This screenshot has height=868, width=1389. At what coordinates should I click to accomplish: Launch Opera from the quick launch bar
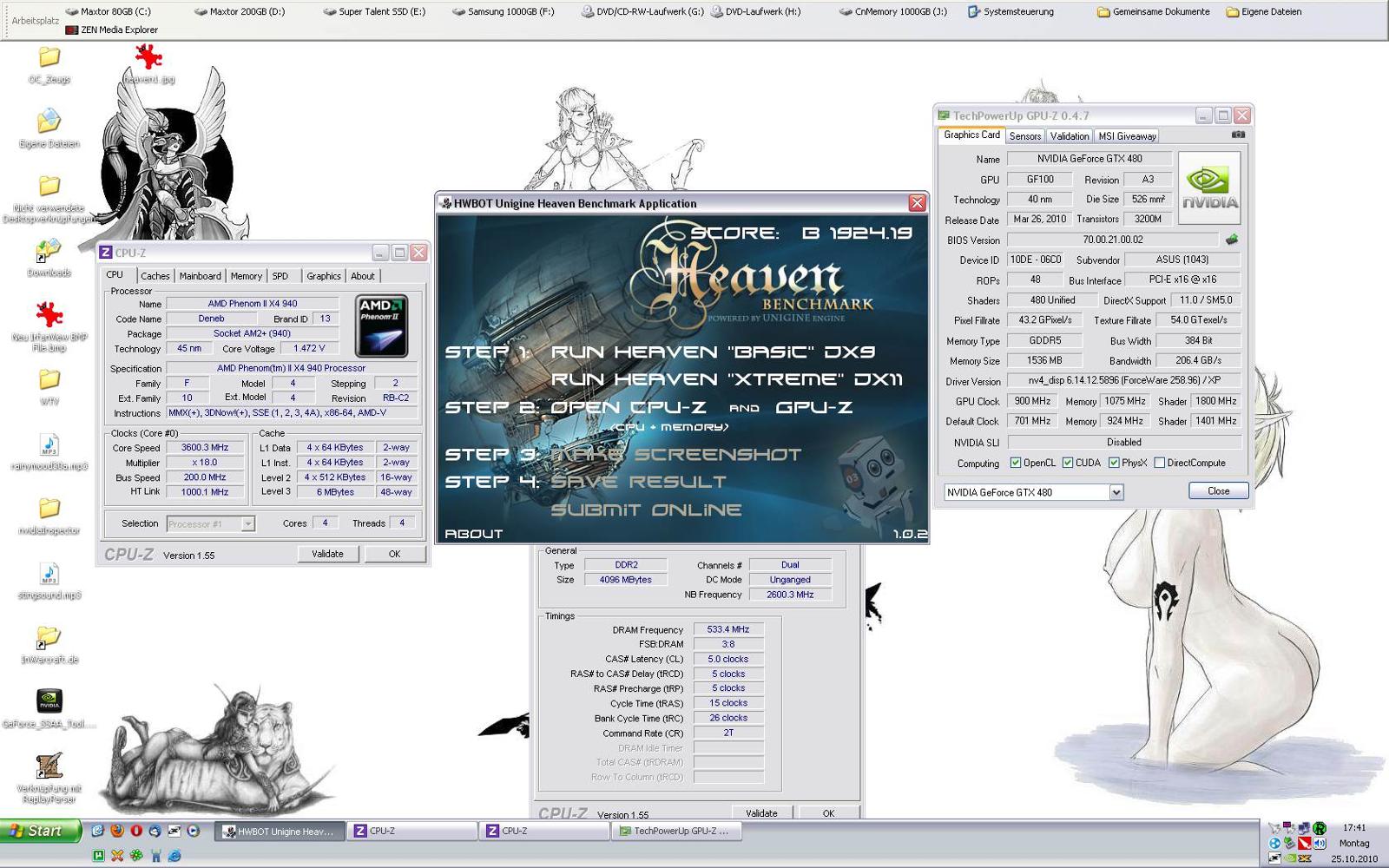(x=136, y=830)
